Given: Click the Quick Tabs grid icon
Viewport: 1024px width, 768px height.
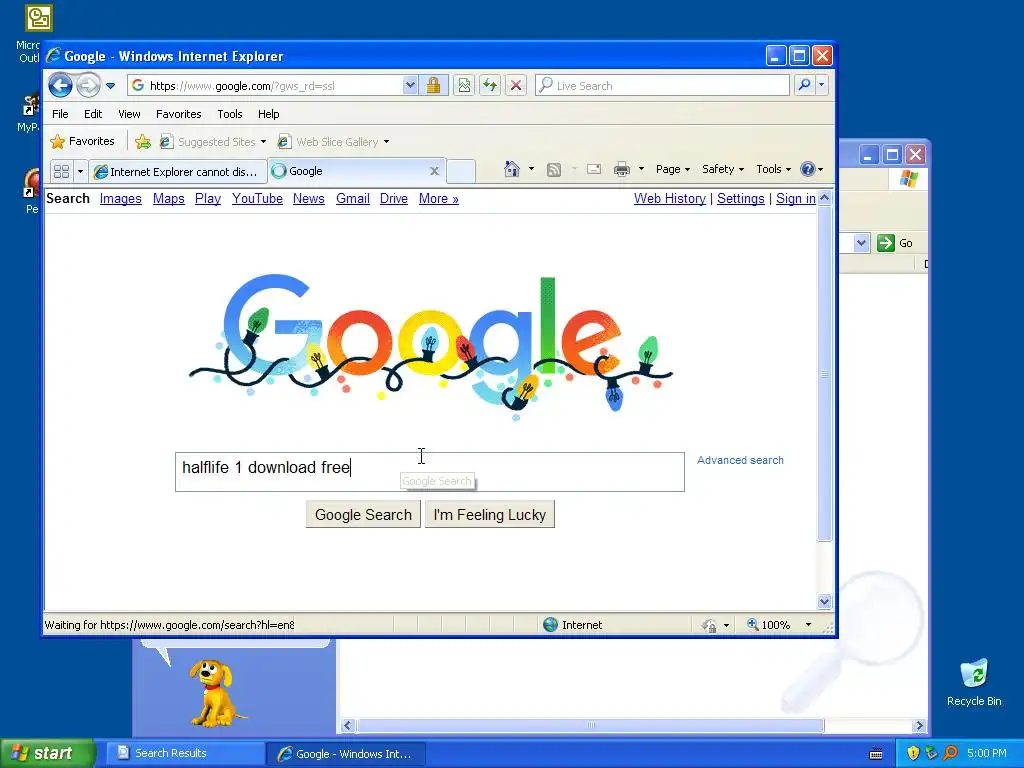Looking at the screenshot, I should [x=61, y=171].
